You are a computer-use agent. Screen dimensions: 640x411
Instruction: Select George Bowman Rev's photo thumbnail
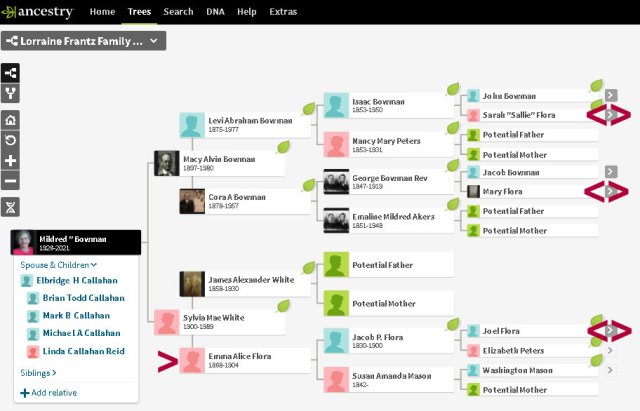click(335, 184)
